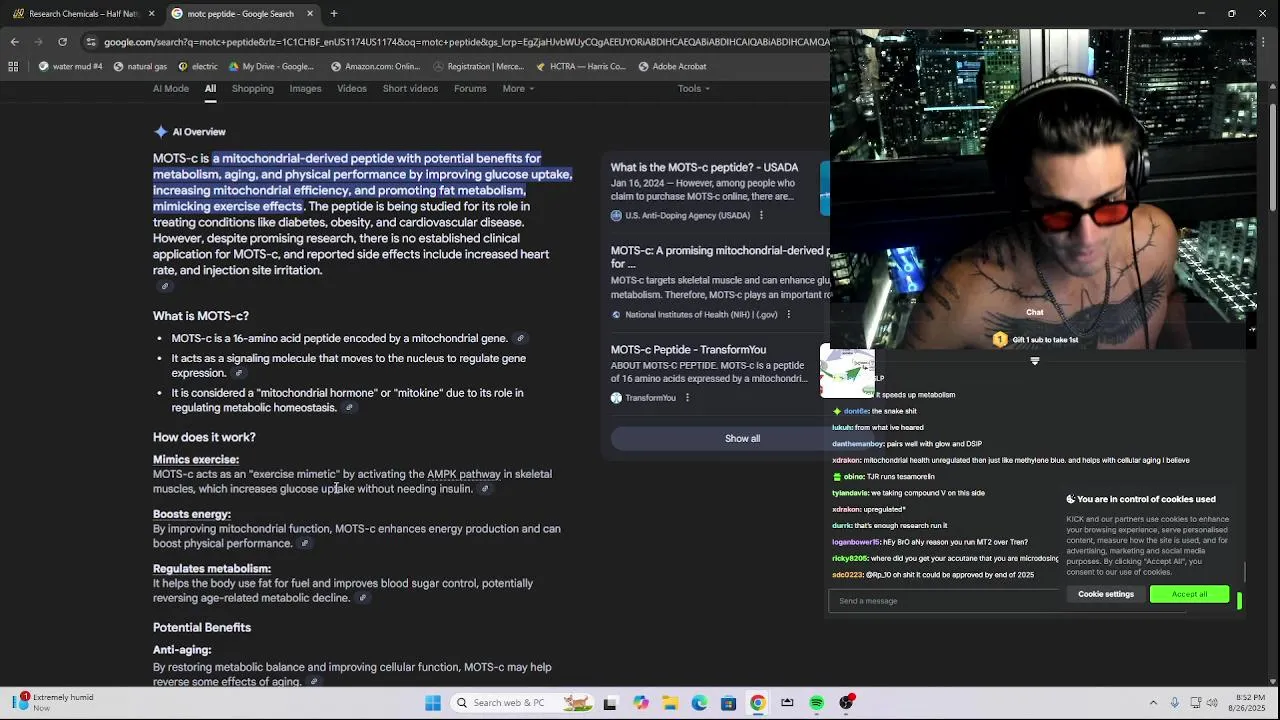Viewport: 1280px width, 720px height.
Task: Open 'What is the MOTS-c peptide? - USADA' result
Action: [705, 168]
